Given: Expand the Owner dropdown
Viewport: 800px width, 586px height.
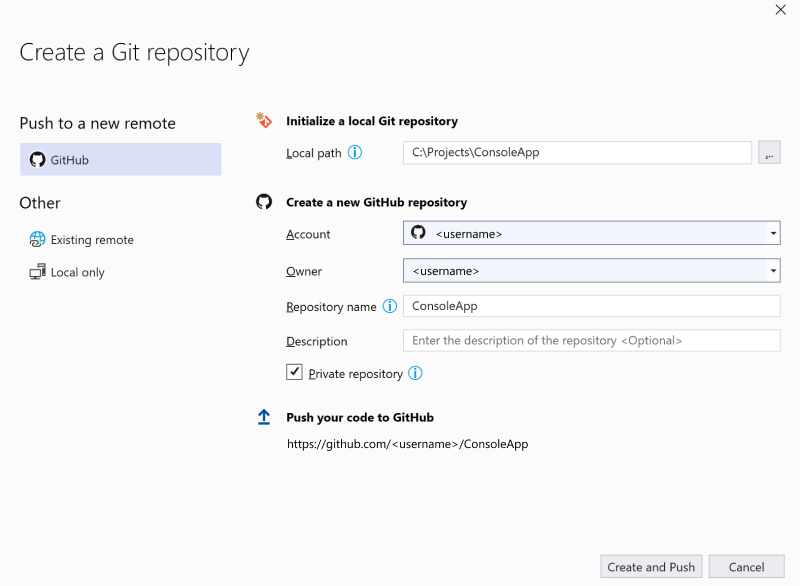Looking at the screenshot, I should tap(773, 270).
